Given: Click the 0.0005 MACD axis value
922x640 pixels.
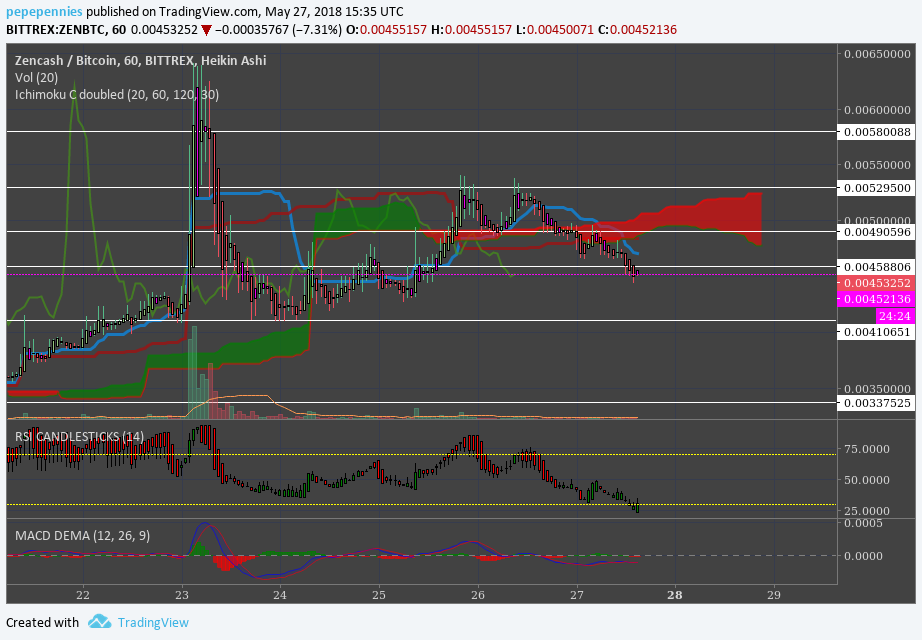Looking at the screenshot, I should [x=863, y=524].
